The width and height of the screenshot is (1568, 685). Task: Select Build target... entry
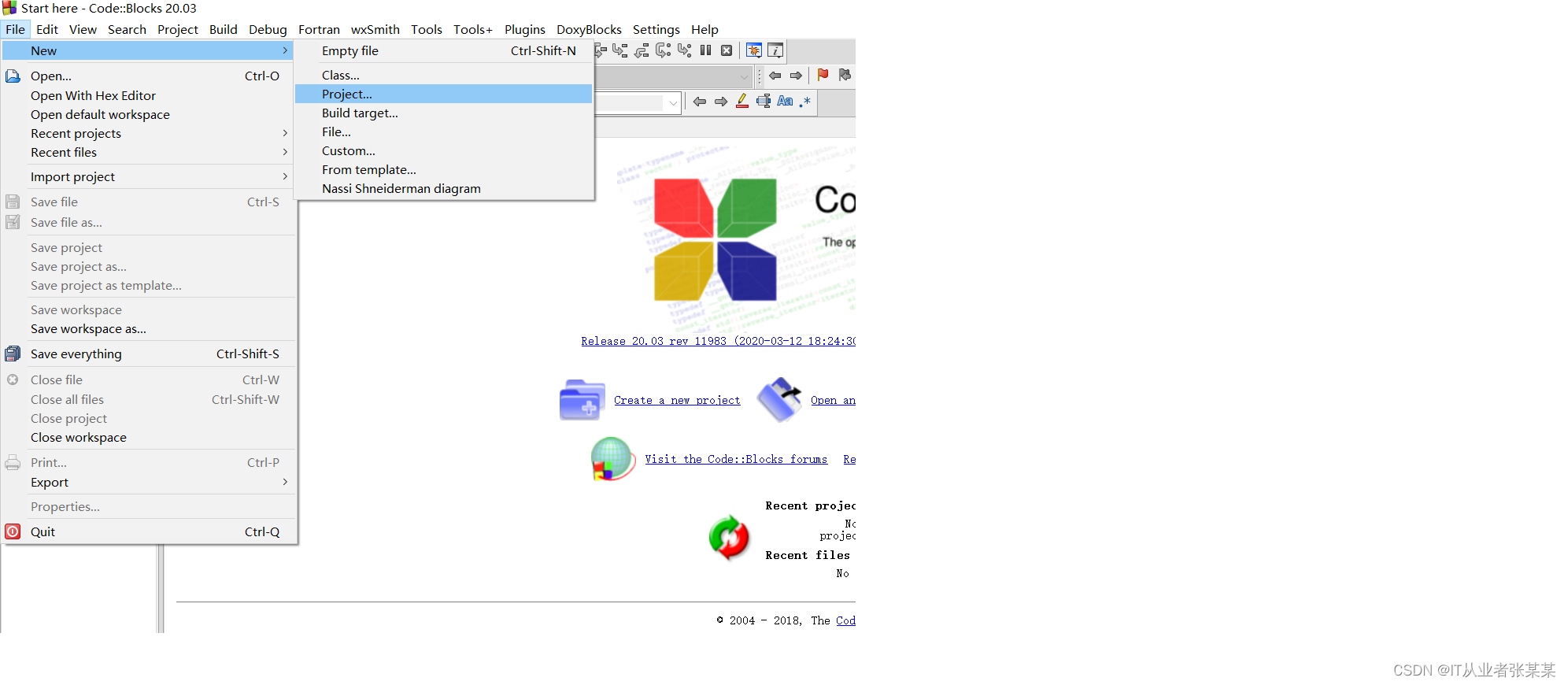[x=443, y=113]
